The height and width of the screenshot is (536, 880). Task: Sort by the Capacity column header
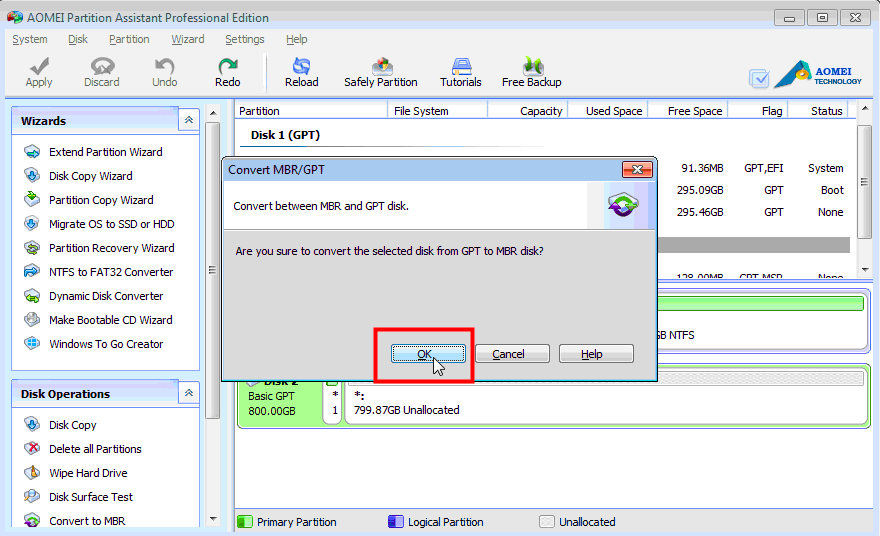click(528, 111)
